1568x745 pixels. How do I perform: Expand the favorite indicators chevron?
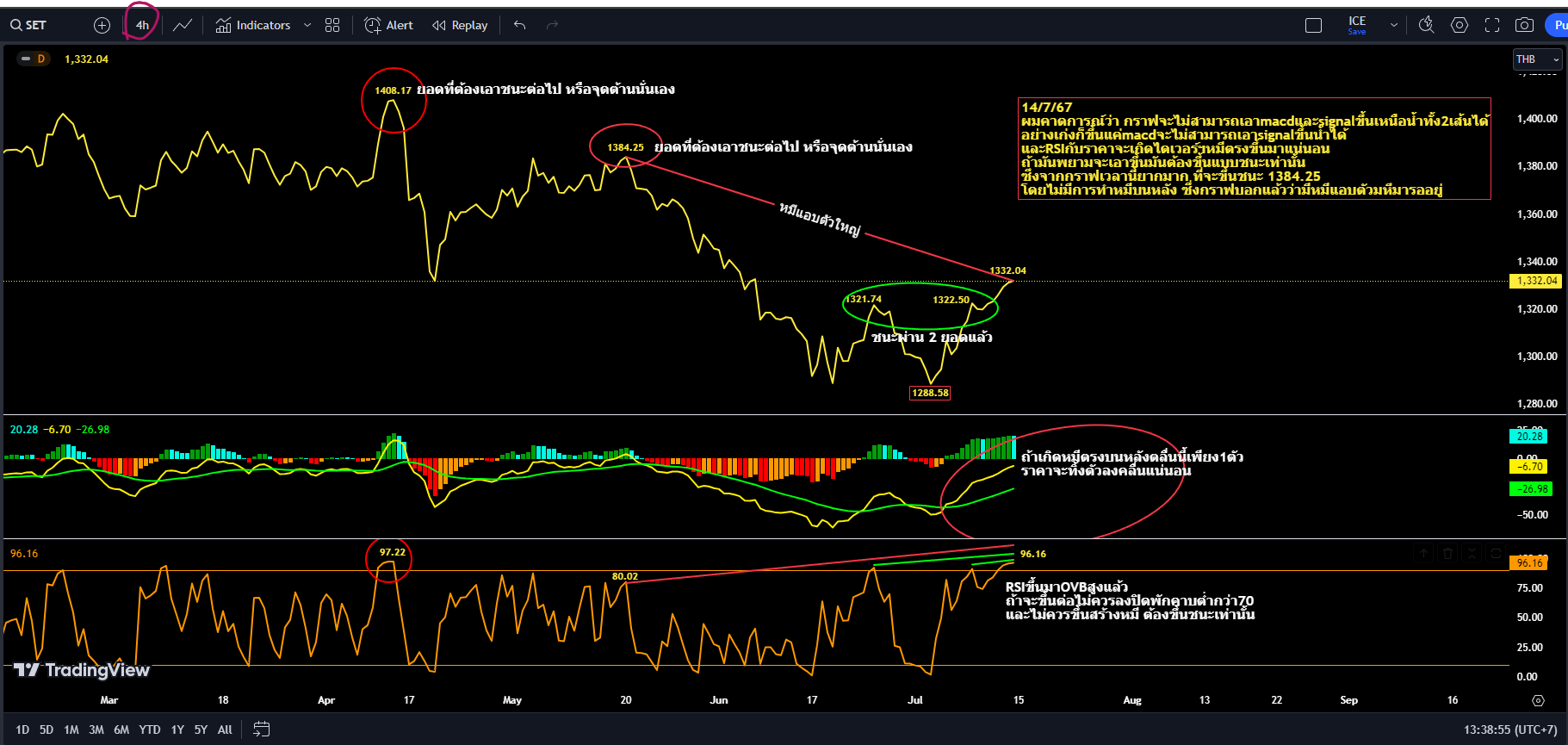coord(307,25)
